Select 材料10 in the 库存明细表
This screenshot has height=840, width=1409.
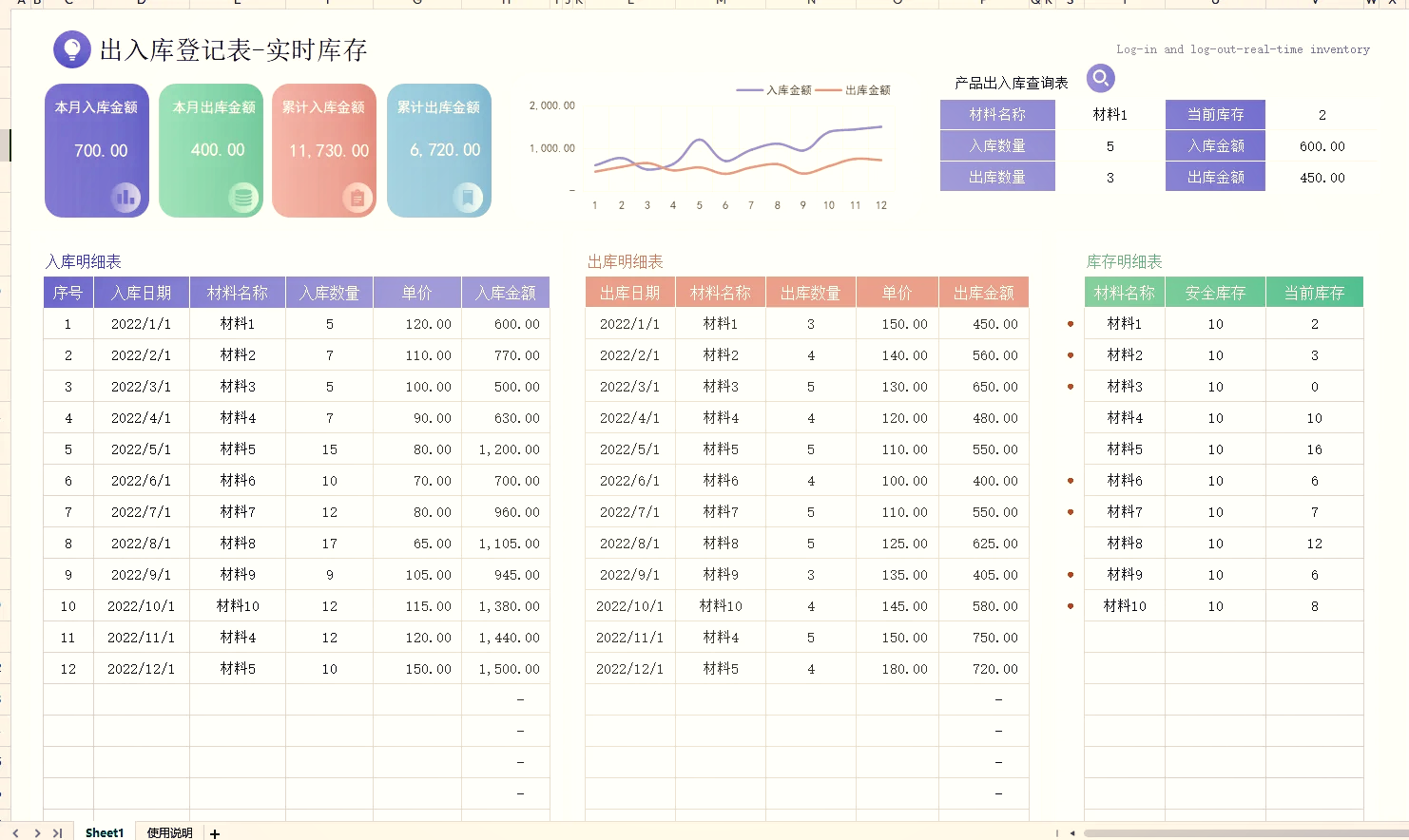[1125, 606]
